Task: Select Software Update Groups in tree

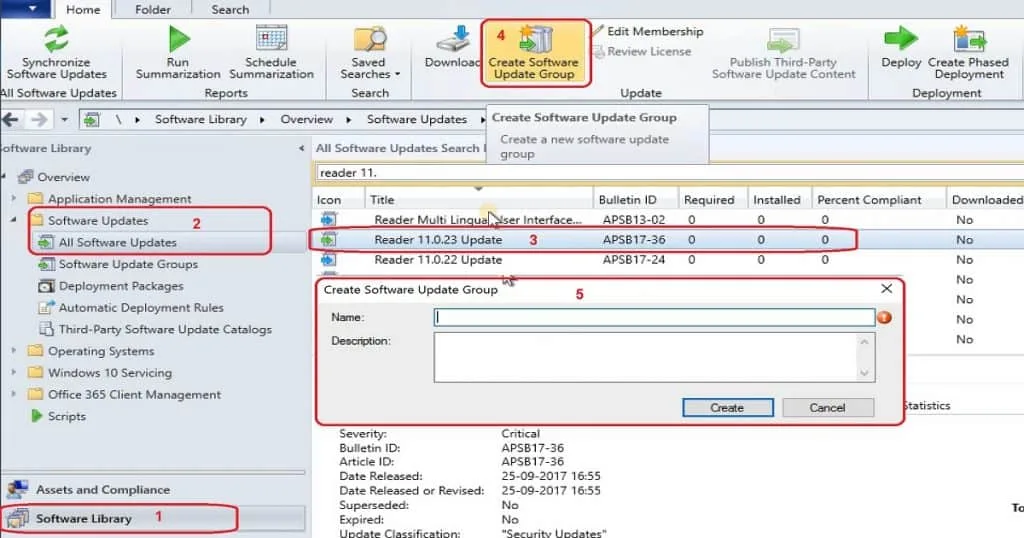Action: point(128,265)
